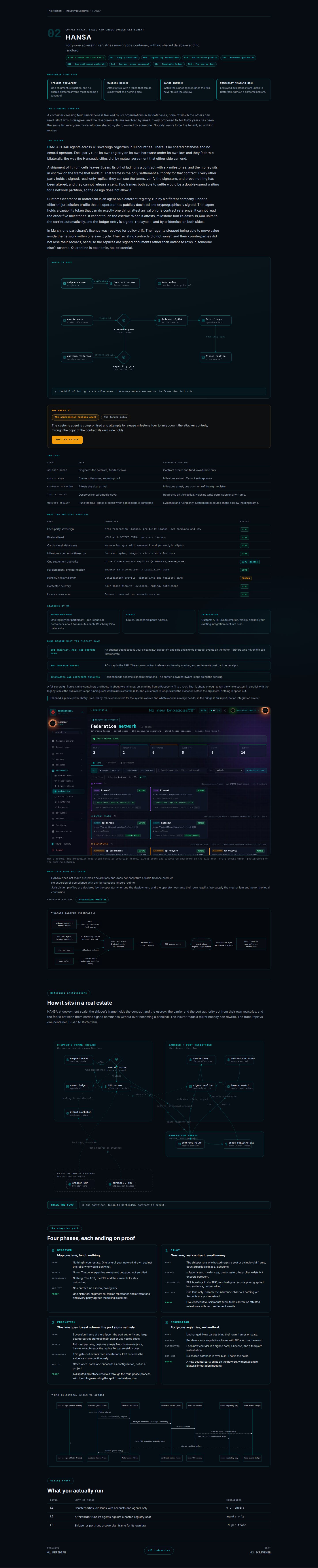
Task: Select the 'S14 · Immutable ledger' tag
Action: [x=168, y=64]
